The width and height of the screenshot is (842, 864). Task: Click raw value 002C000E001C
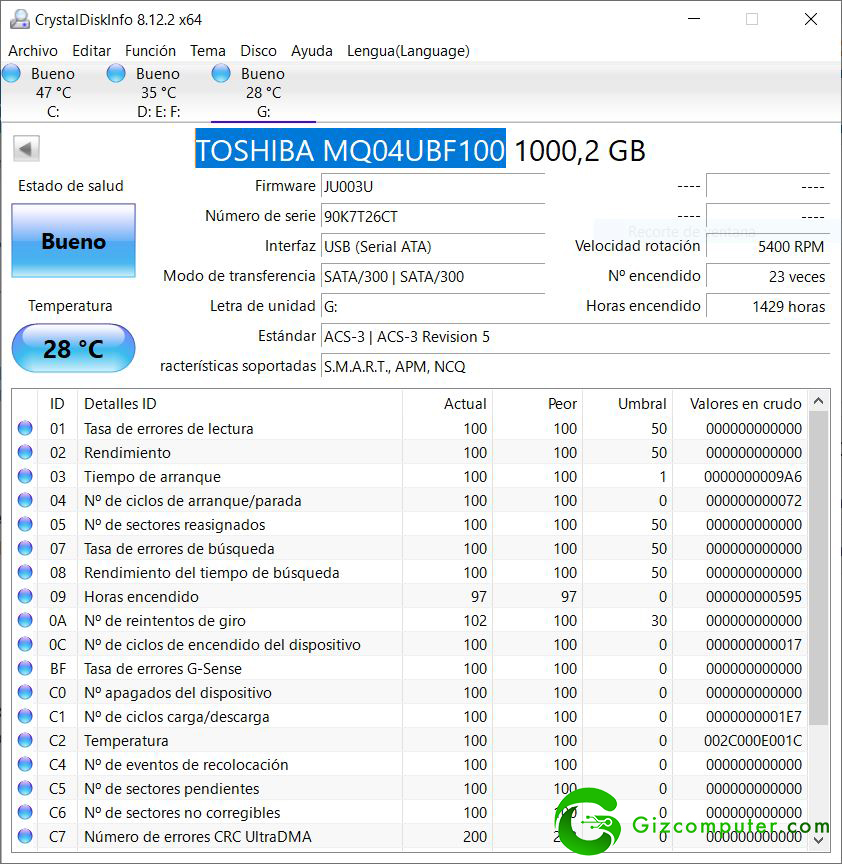(x=753, y=741)
